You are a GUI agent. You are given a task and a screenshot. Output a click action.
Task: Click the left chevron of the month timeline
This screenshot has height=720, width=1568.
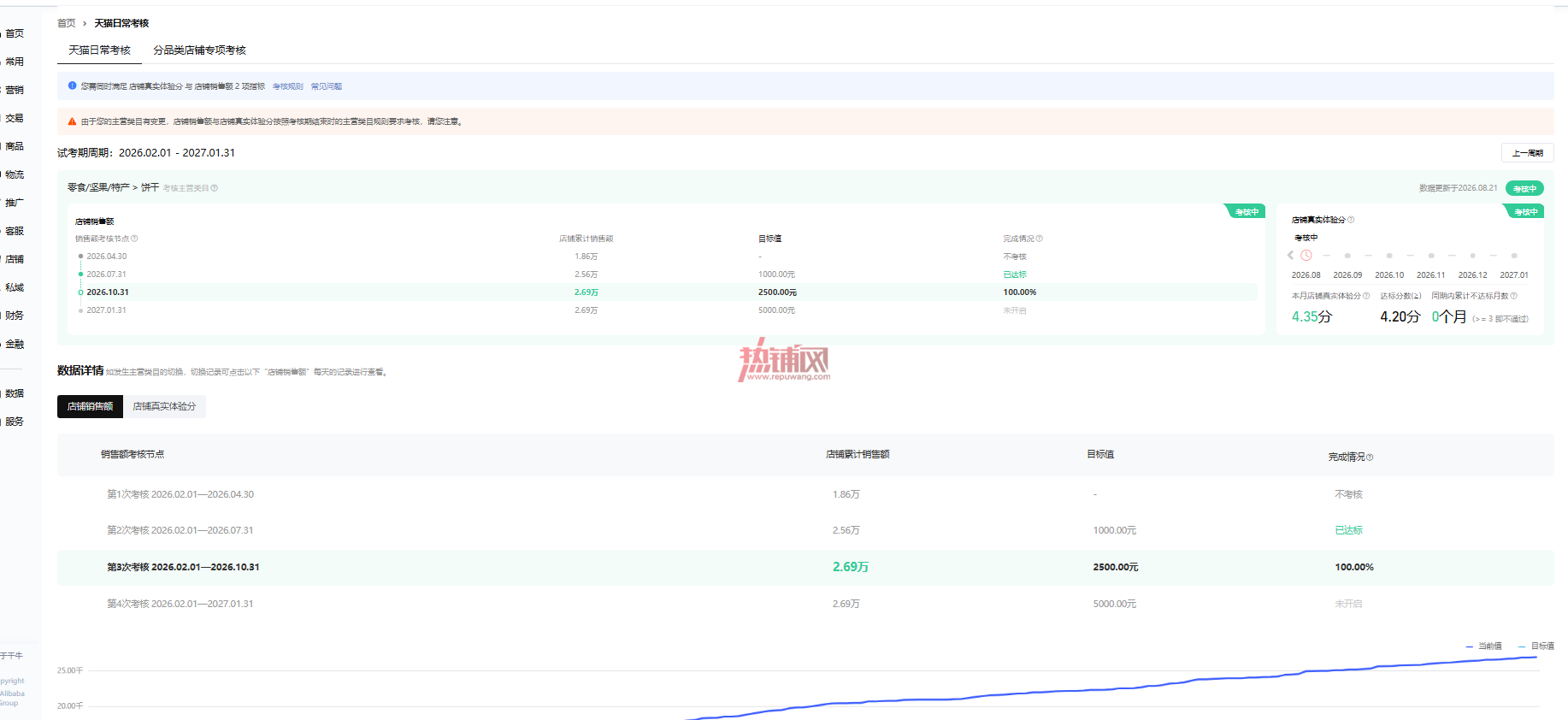[1290, 255]
